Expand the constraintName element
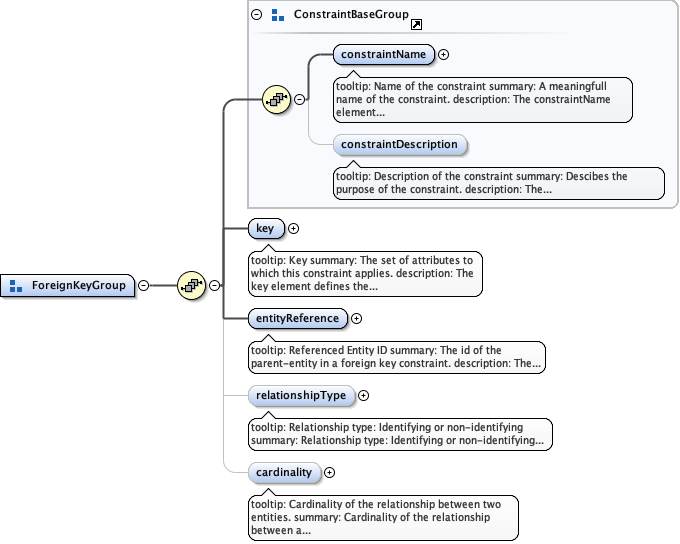Viewport: 680px width, 544px height. (444, 56)
